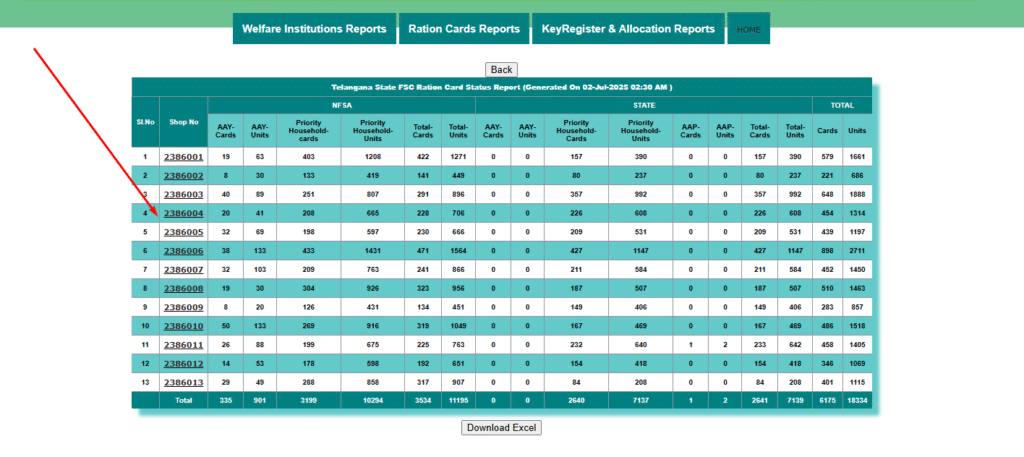
Task: Select total units value 18334
Action: tap(857, 401)
